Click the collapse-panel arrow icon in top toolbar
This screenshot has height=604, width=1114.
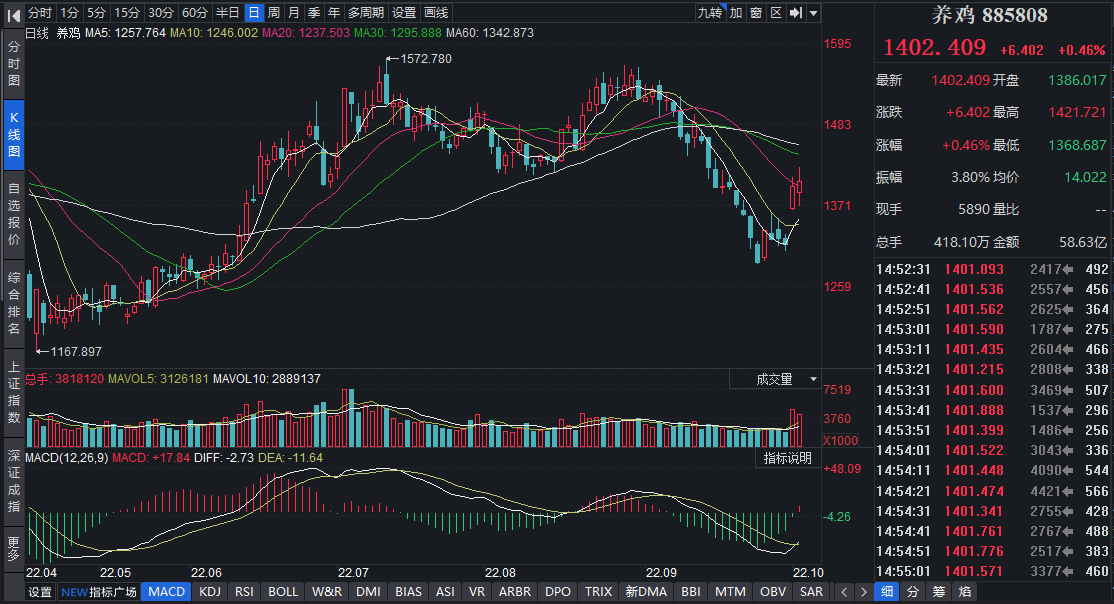[x=796, y=13]
